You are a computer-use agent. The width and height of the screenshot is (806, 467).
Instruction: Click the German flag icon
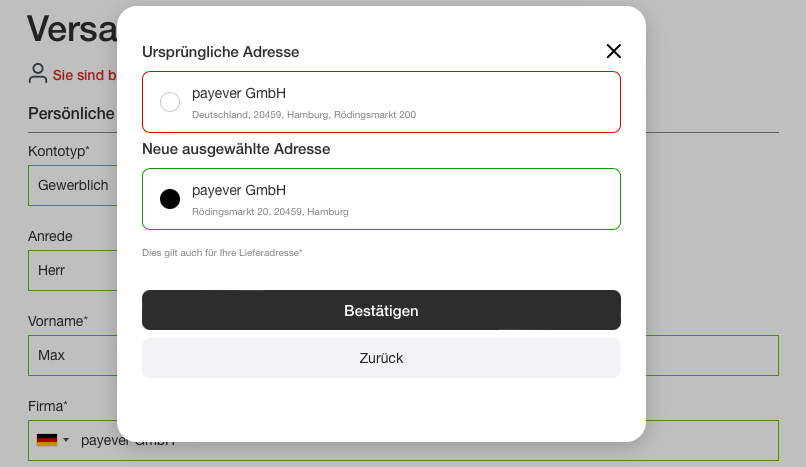pos(47,440)
